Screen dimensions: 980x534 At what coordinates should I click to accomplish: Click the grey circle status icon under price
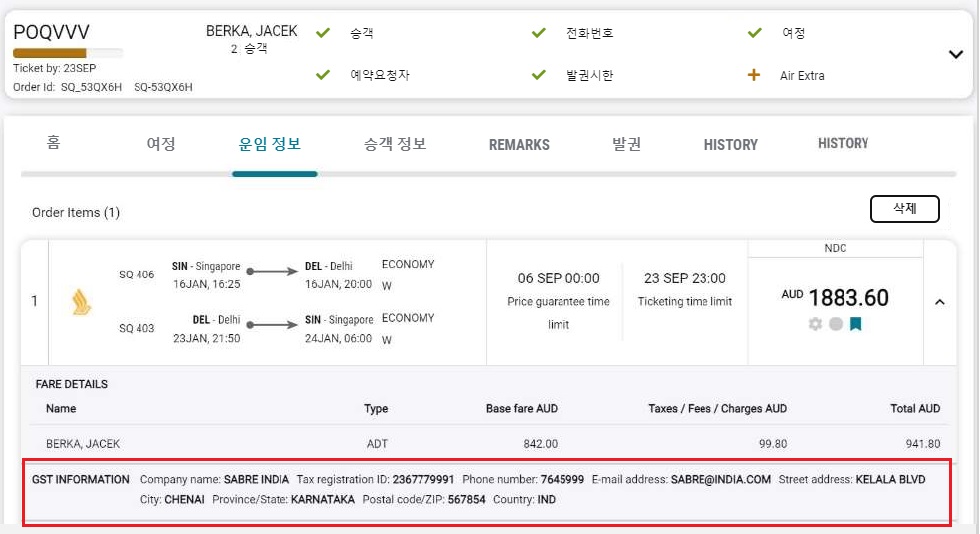click(x=836, y=324)
